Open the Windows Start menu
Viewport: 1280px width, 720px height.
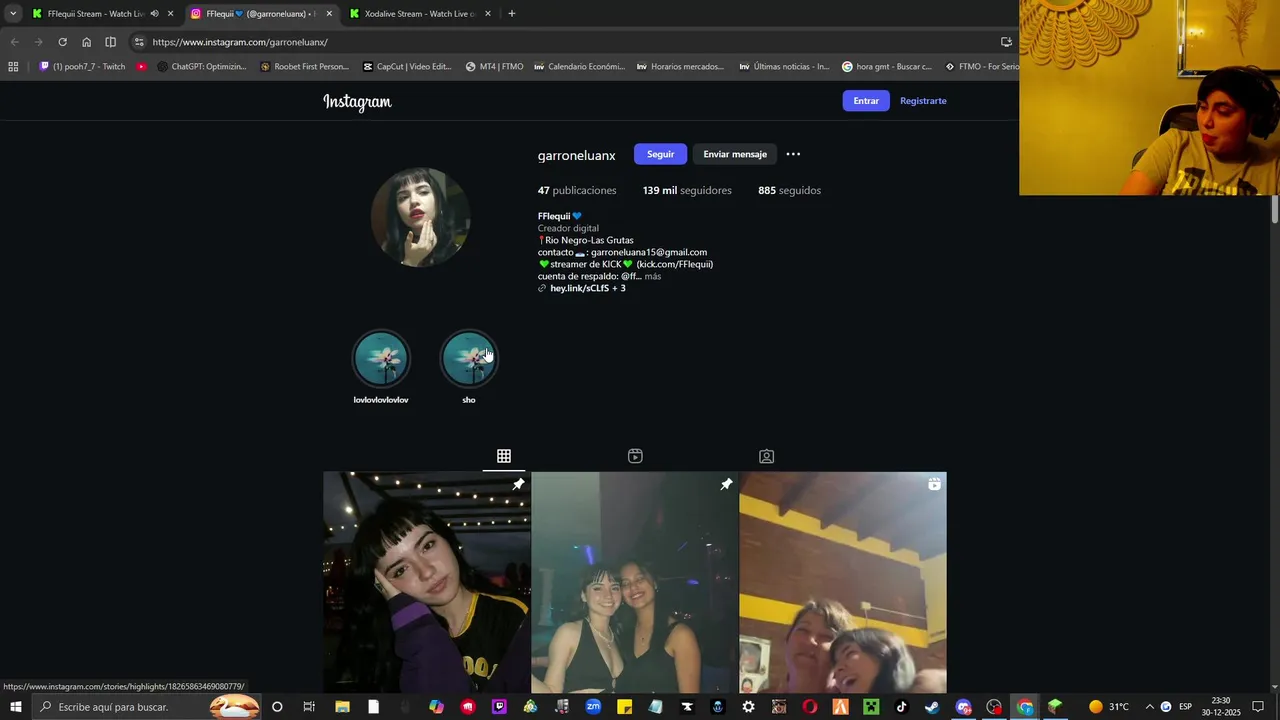tap(15, 707)
